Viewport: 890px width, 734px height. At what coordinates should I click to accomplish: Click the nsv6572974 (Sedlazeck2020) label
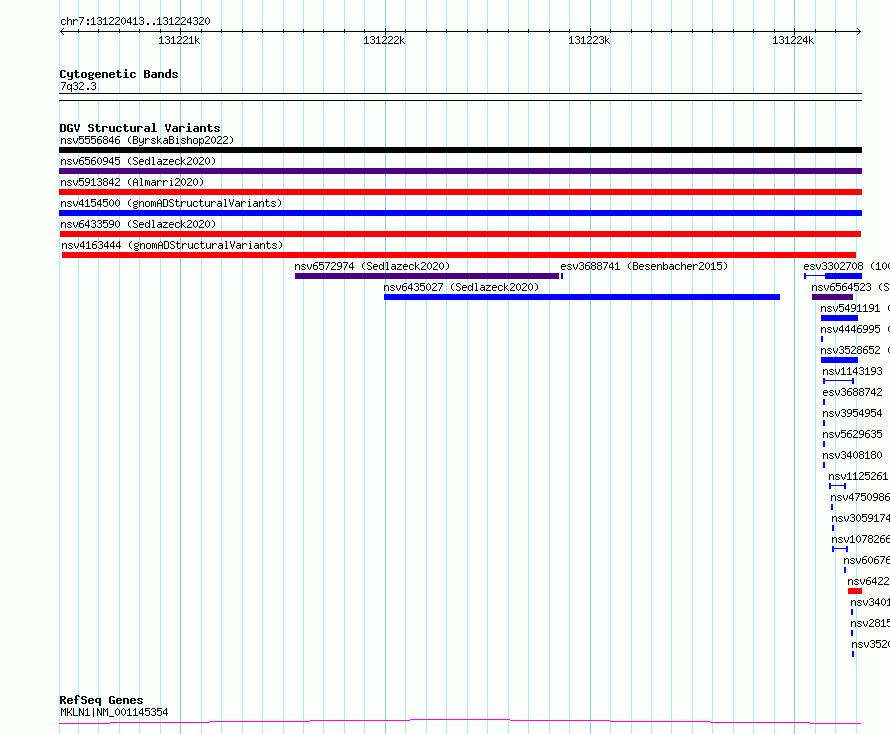[x=372, y=266]
